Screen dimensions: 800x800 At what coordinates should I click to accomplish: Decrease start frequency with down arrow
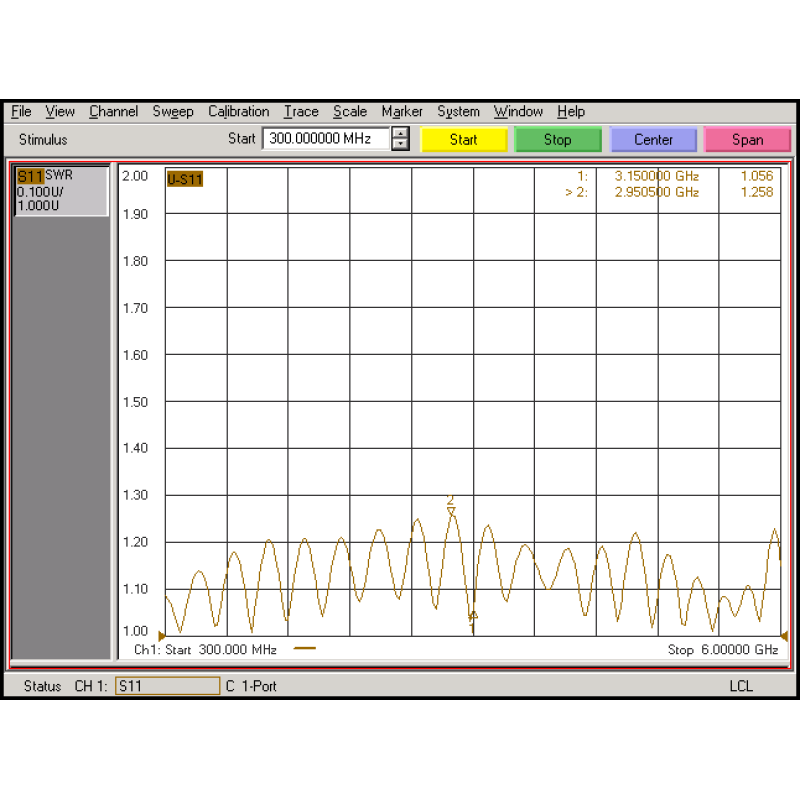[401, 145]
